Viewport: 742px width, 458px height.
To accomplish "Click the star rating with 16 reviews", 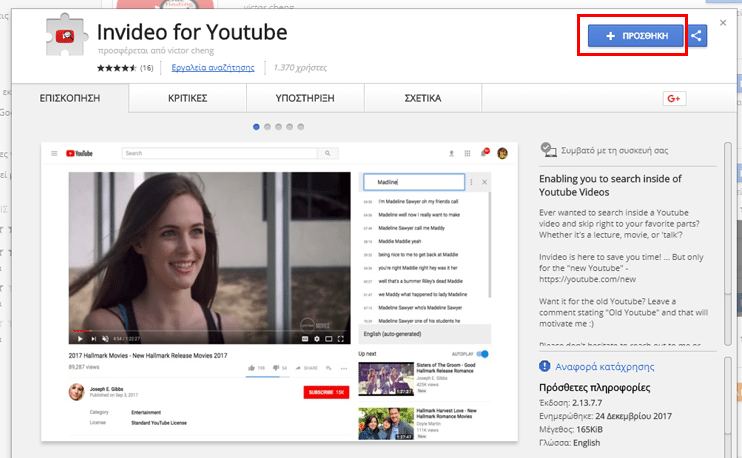I will [125, 68].
